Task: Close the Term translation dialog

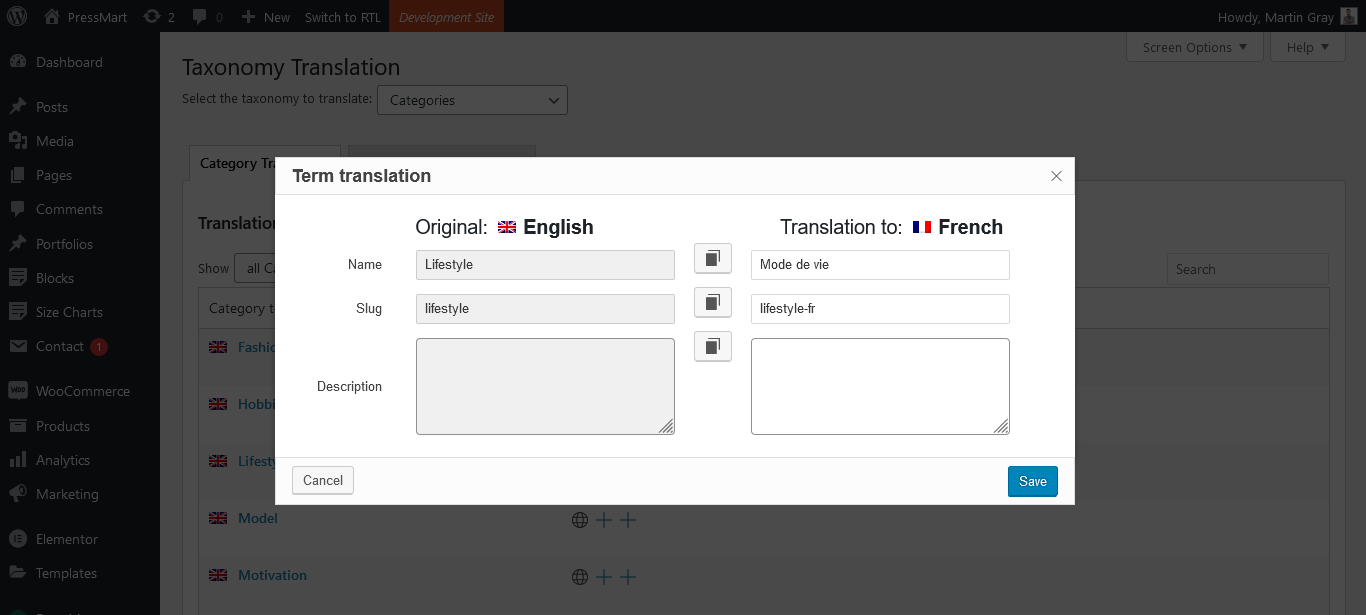Action: tap(1056, 176)
